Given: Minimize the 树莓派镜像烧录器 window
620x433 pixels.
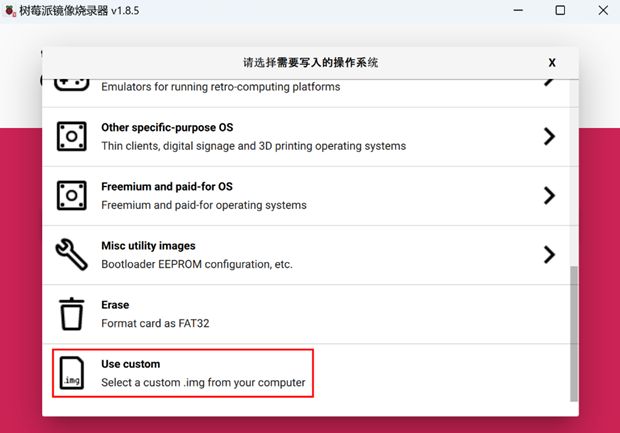Looking at the screenshot, I should click(518, 10).
